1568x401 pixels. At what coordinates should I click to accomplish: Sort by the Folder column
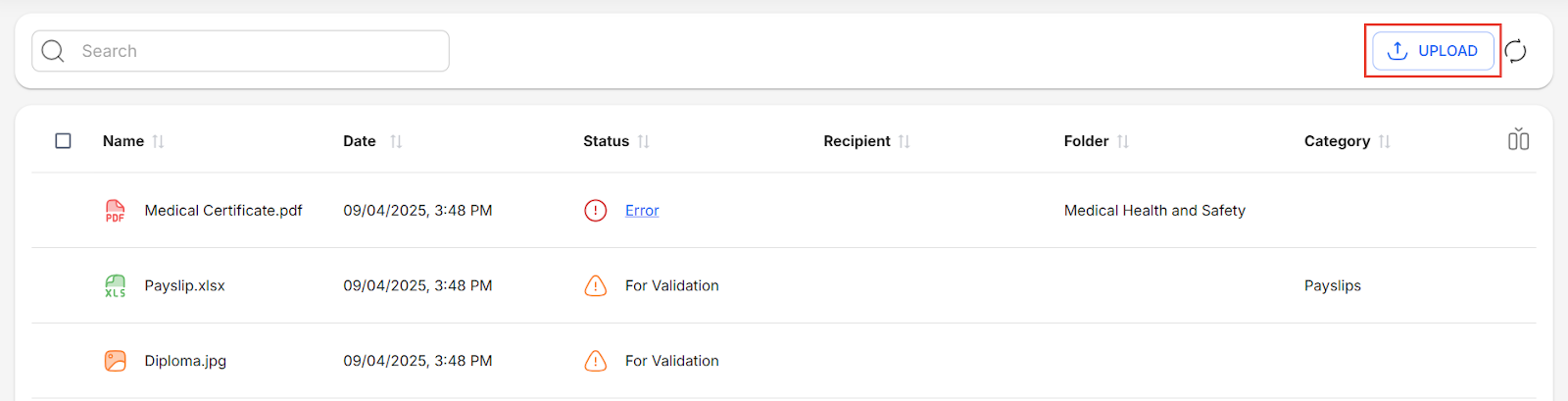(x=1123, y=141)
